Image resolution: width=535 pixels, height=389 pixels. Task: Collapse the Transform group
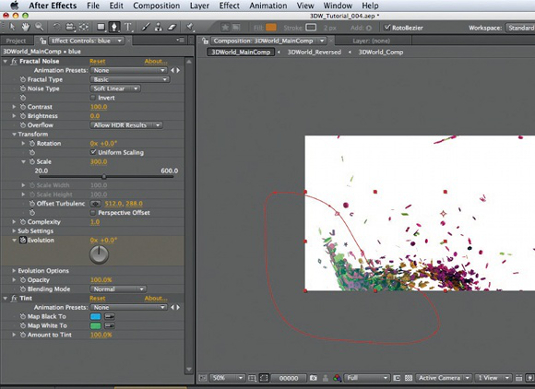click(x=14, y=134)
